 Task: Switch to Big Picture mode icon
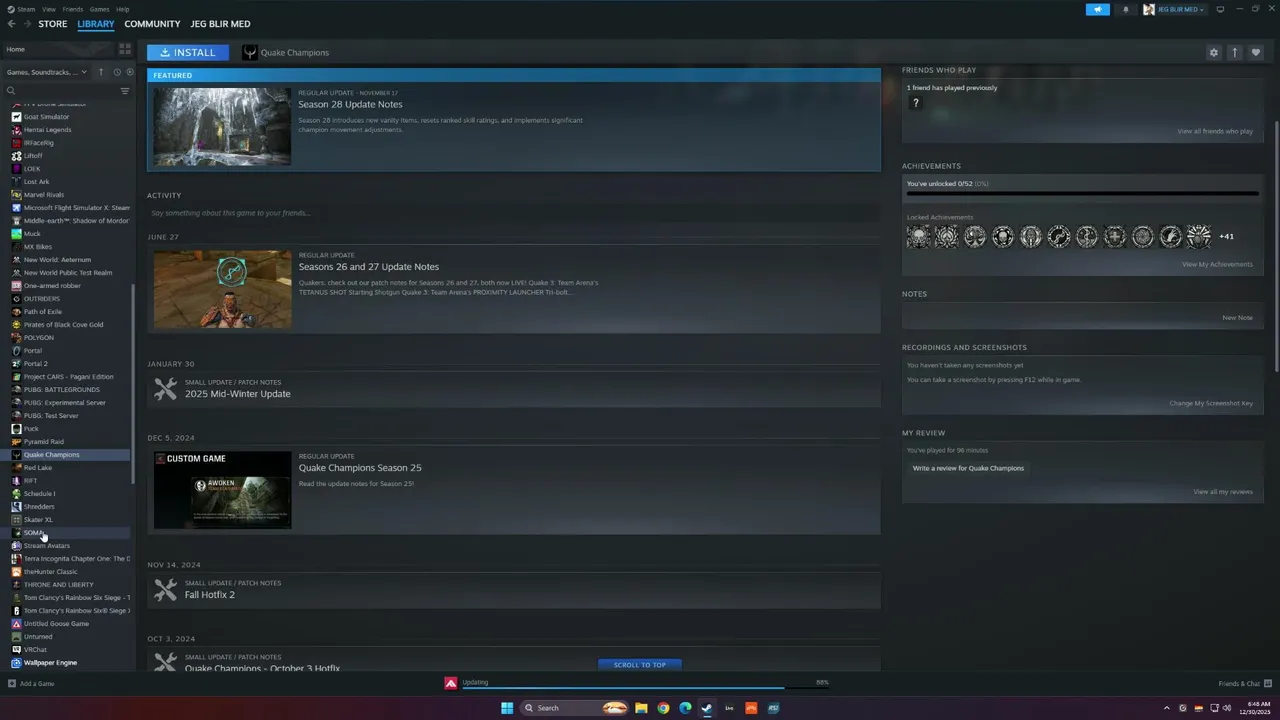[x=1220, y=9]
